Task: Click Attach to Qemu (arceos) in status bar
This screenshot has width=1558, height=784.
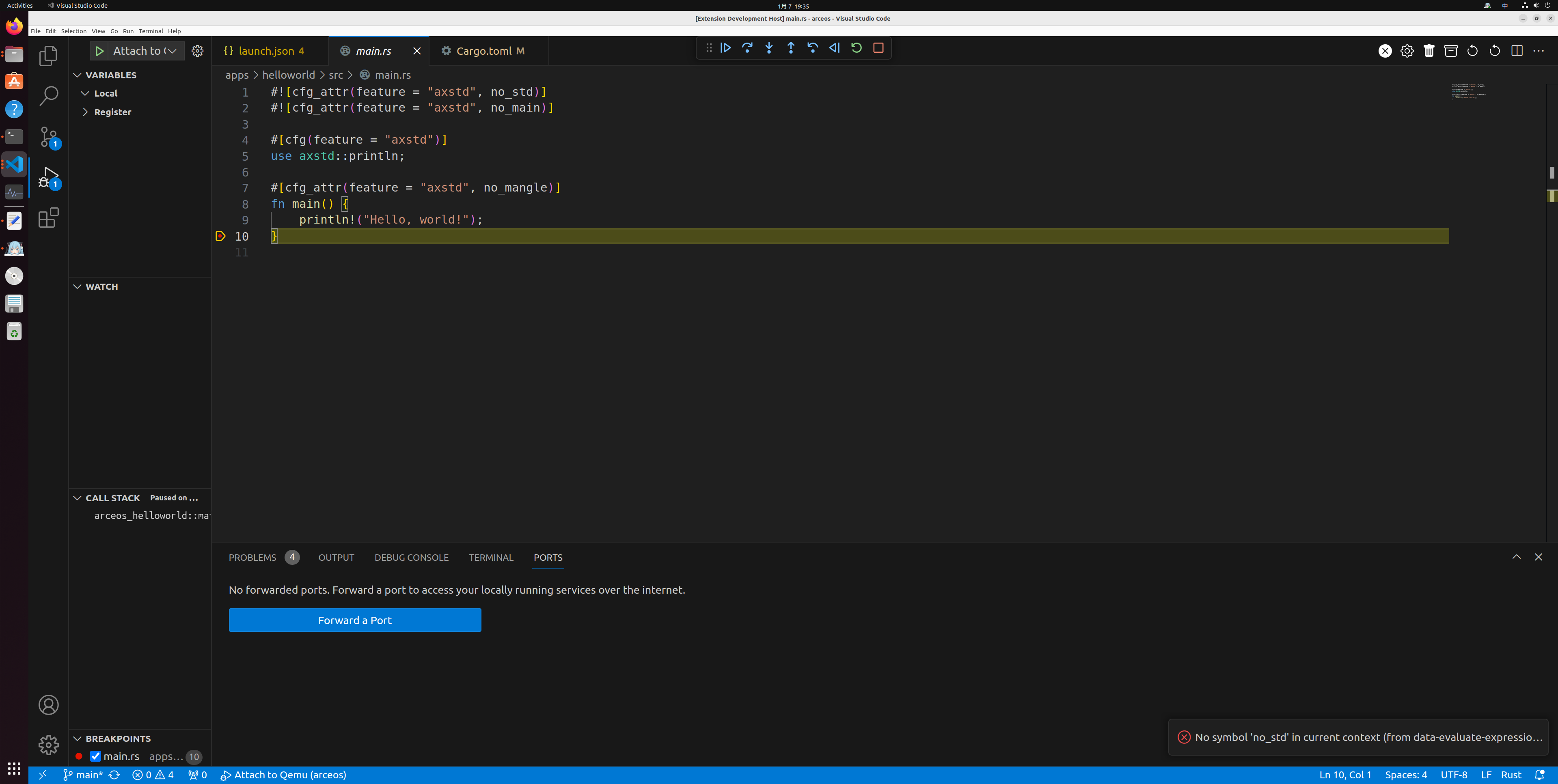Action: (284, 775)
